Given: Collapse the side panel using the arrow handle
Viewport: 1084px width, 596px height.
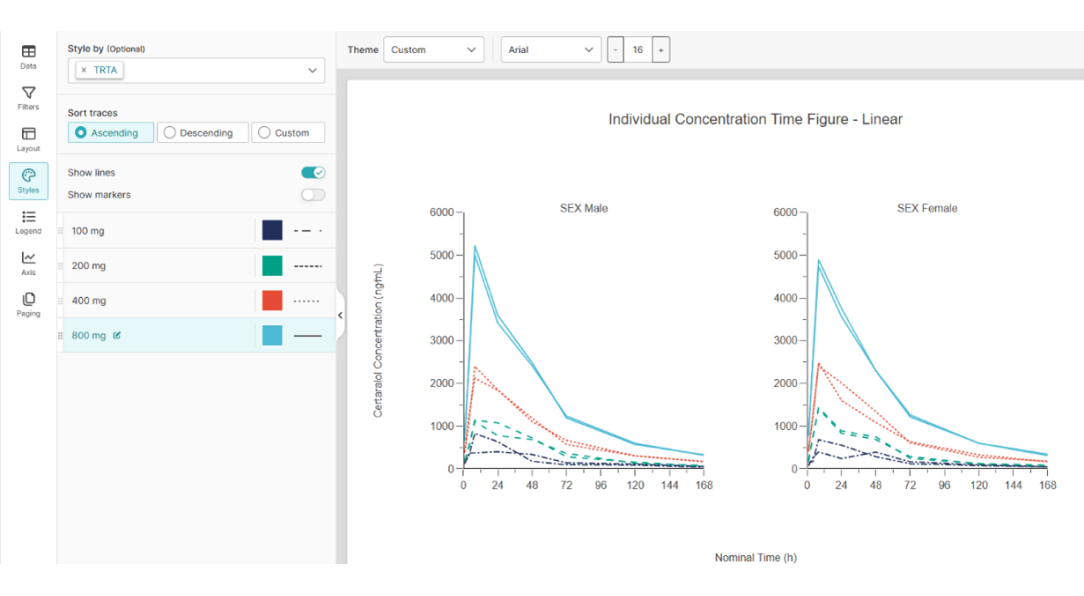Looking at the screenshot, I should (340, 315).
